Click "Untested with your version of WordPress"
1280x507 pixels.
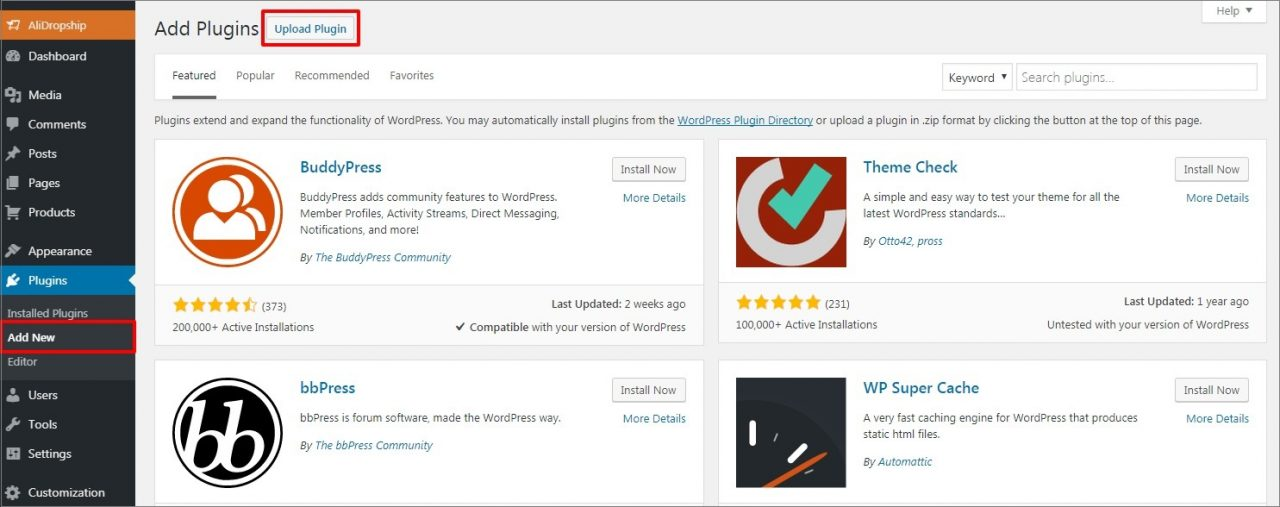1148,324
